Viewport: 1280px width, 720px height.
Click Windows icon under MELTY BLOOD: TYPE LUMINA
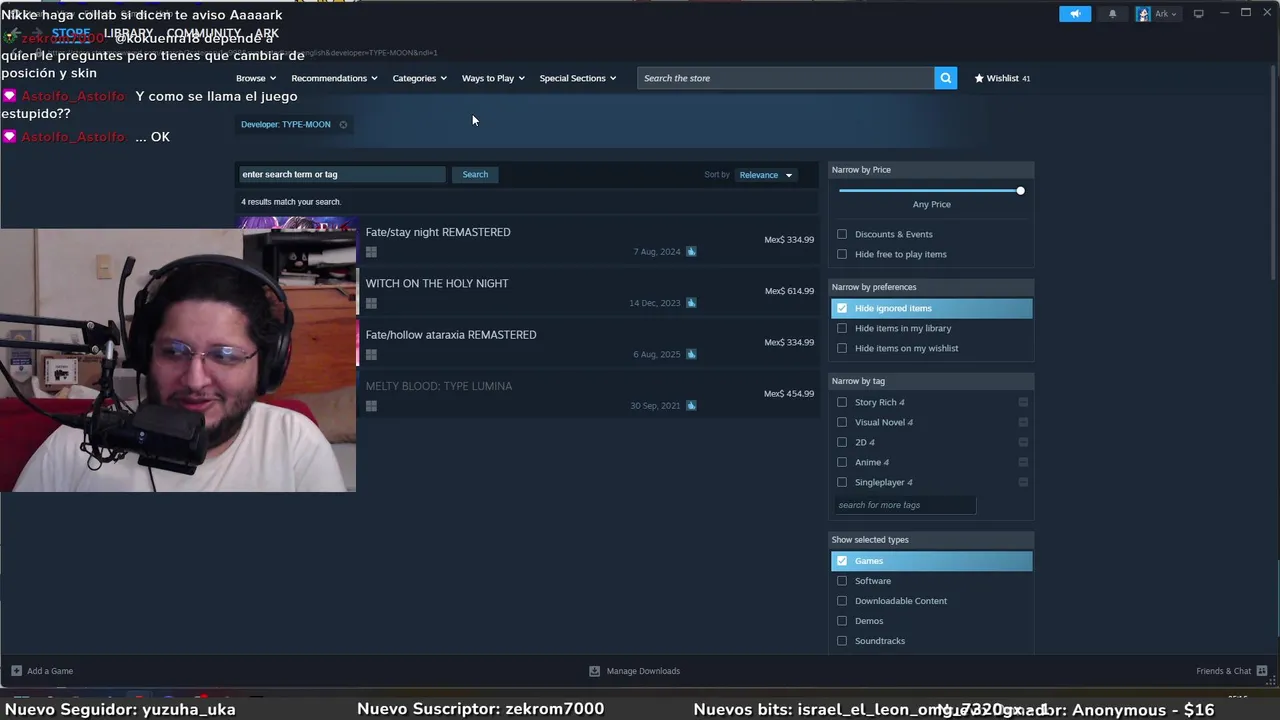pyautogui.click(x=371, y=406)
